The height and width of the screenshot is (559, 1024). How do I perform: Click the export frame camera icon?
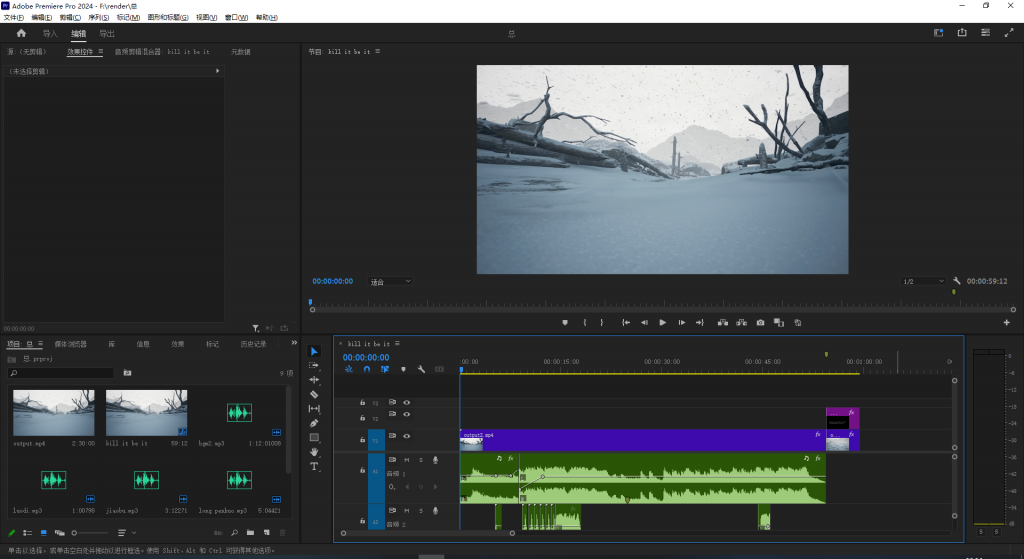coord(761,322)
